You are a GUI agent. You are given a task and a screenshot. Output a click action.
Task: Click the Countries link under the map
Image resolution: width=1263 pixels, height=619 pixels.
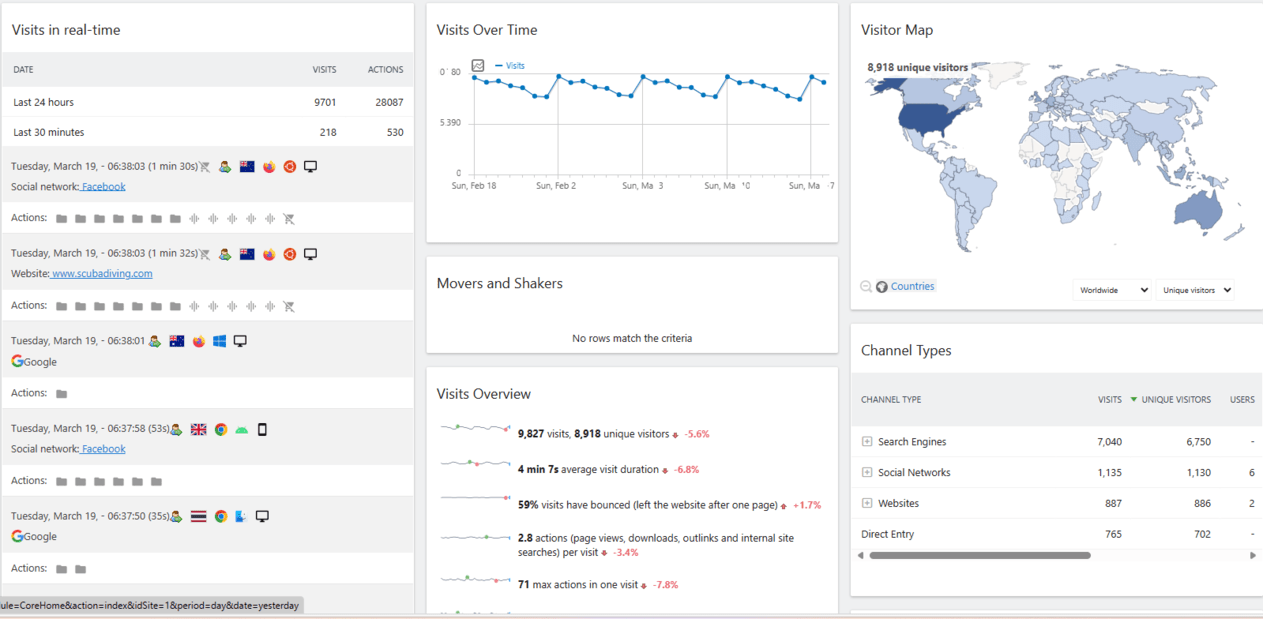click(912, 287)
